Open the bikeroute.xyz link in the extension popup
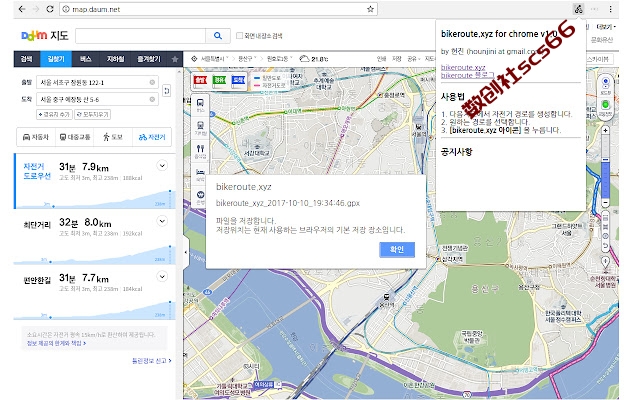This screenshot has height=400, width=640. tap(463, 67)
